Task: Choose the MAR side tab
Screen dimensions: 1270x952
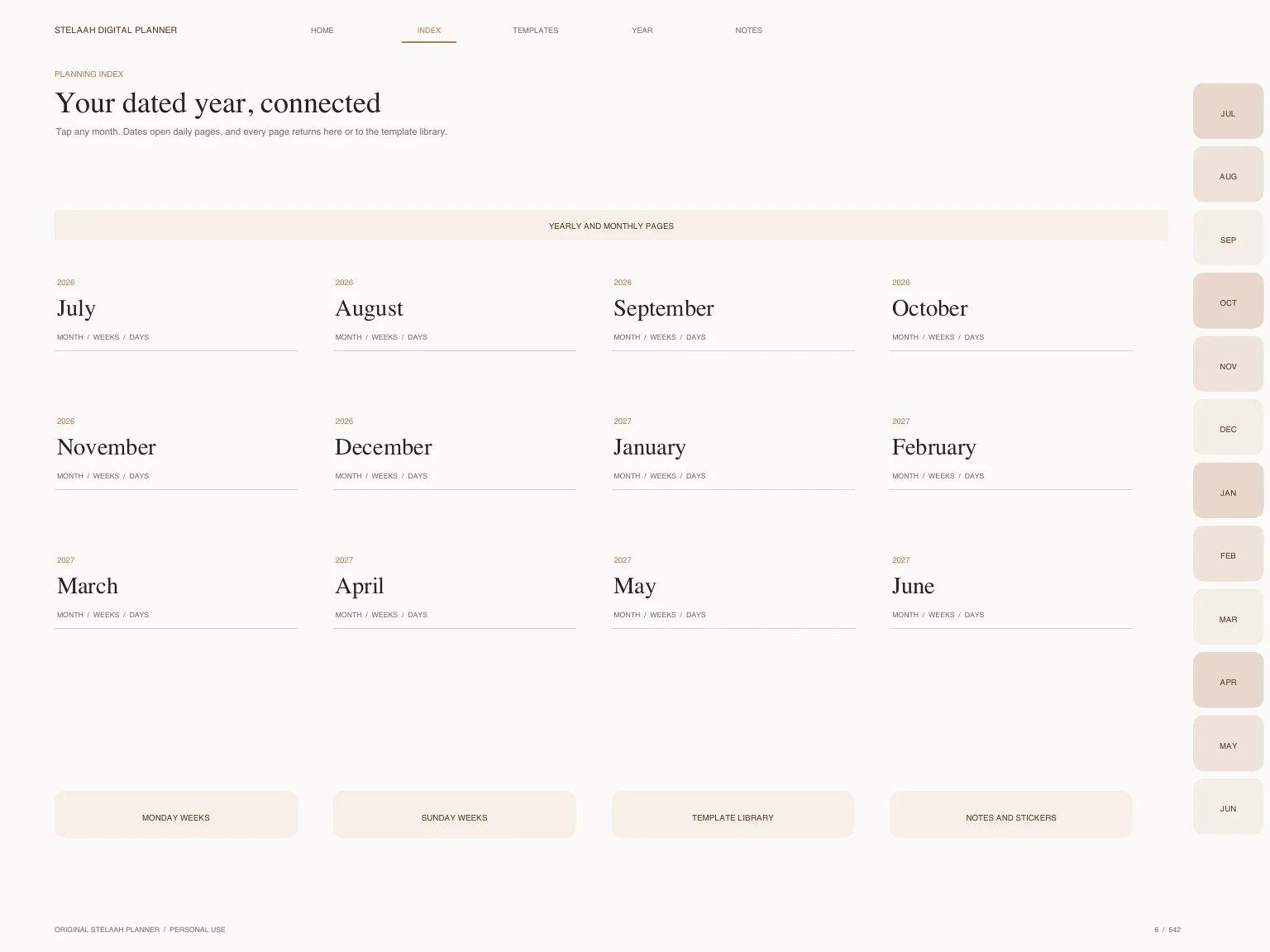Action: coord(1228,616)
